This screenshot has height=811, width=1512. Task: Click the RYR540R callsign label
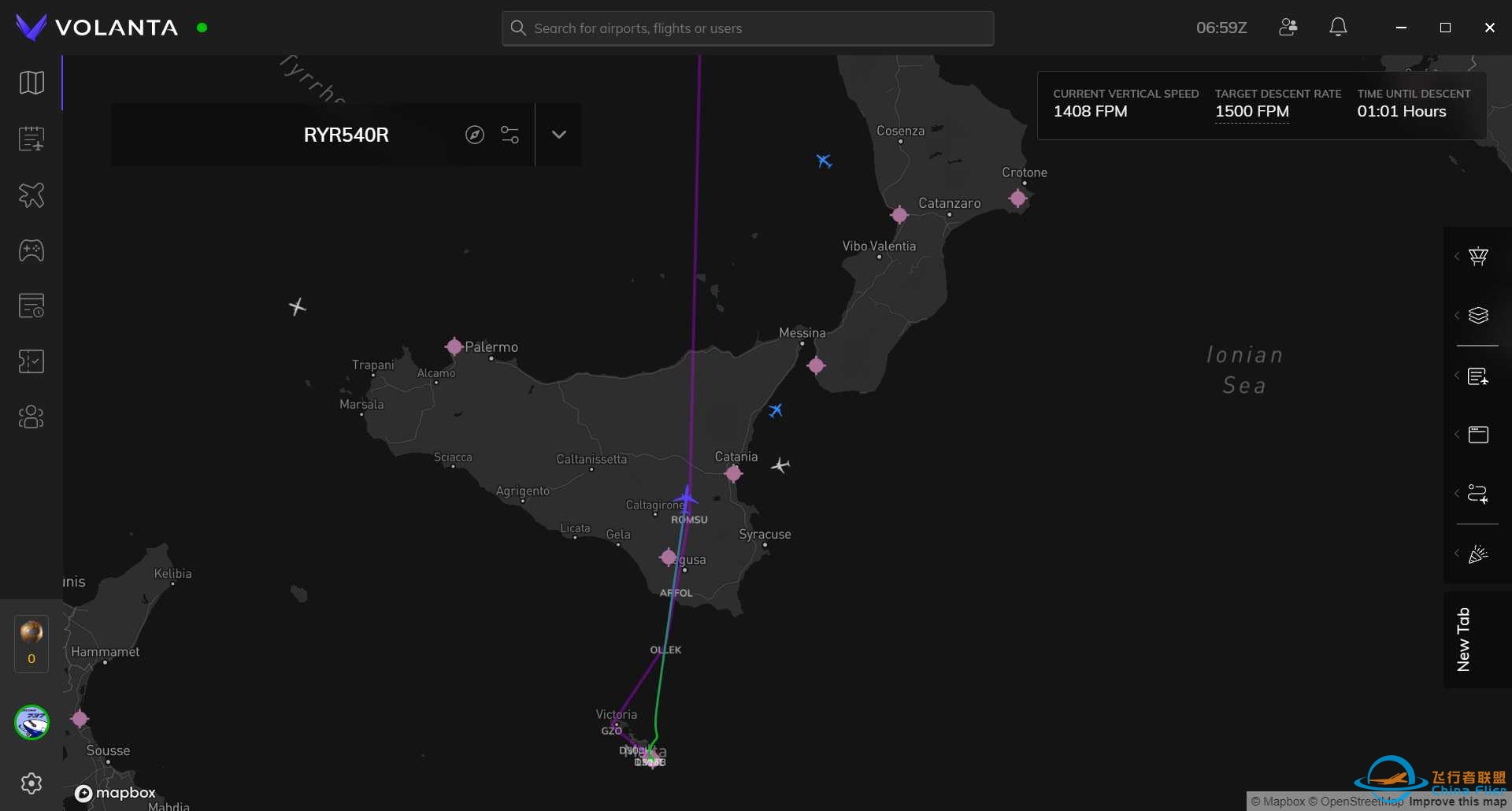[346, 135]
